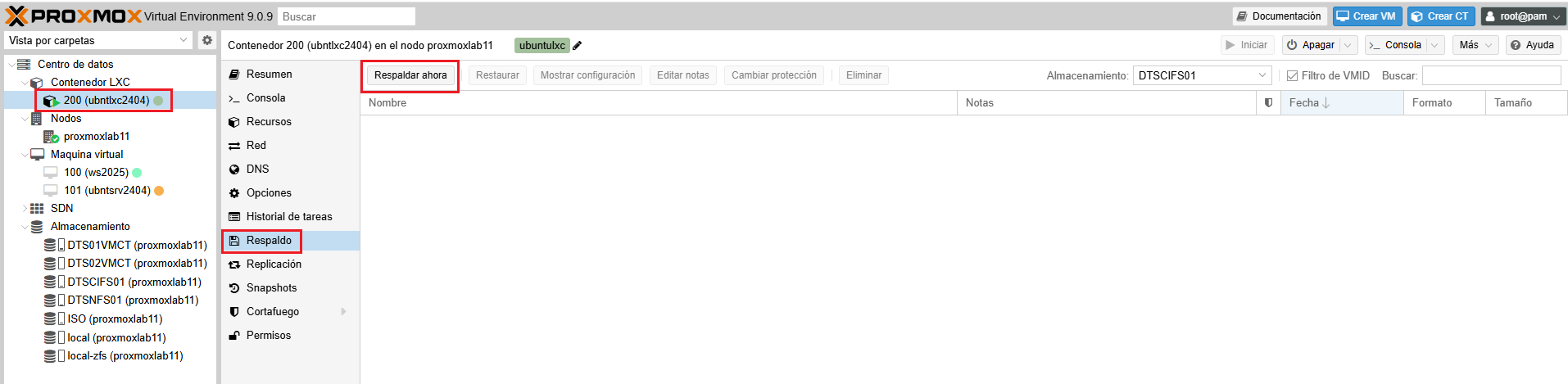
Task: Click the shield protection column header
Action: tap(1269, 103)
